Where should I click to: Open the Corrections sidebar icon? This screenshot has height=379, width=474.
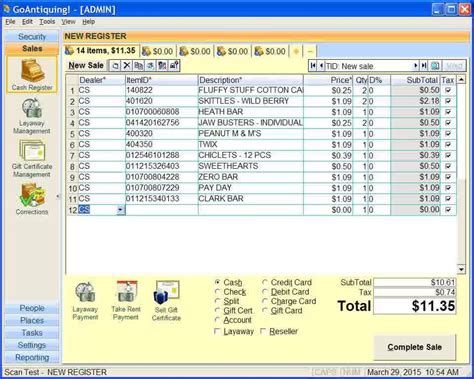(32, 199)
